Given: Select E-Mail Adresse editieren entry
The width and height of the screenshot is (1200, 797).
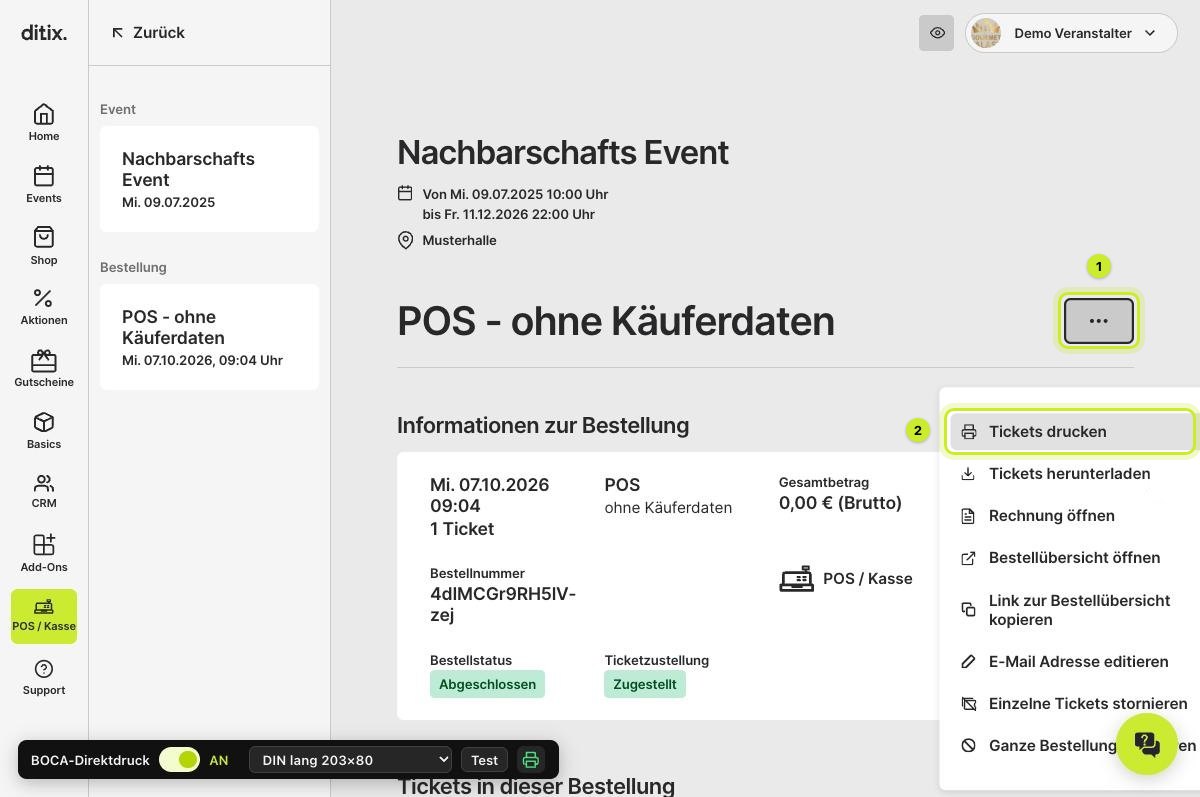Looking at the screenshot, I should [1072, 662].
